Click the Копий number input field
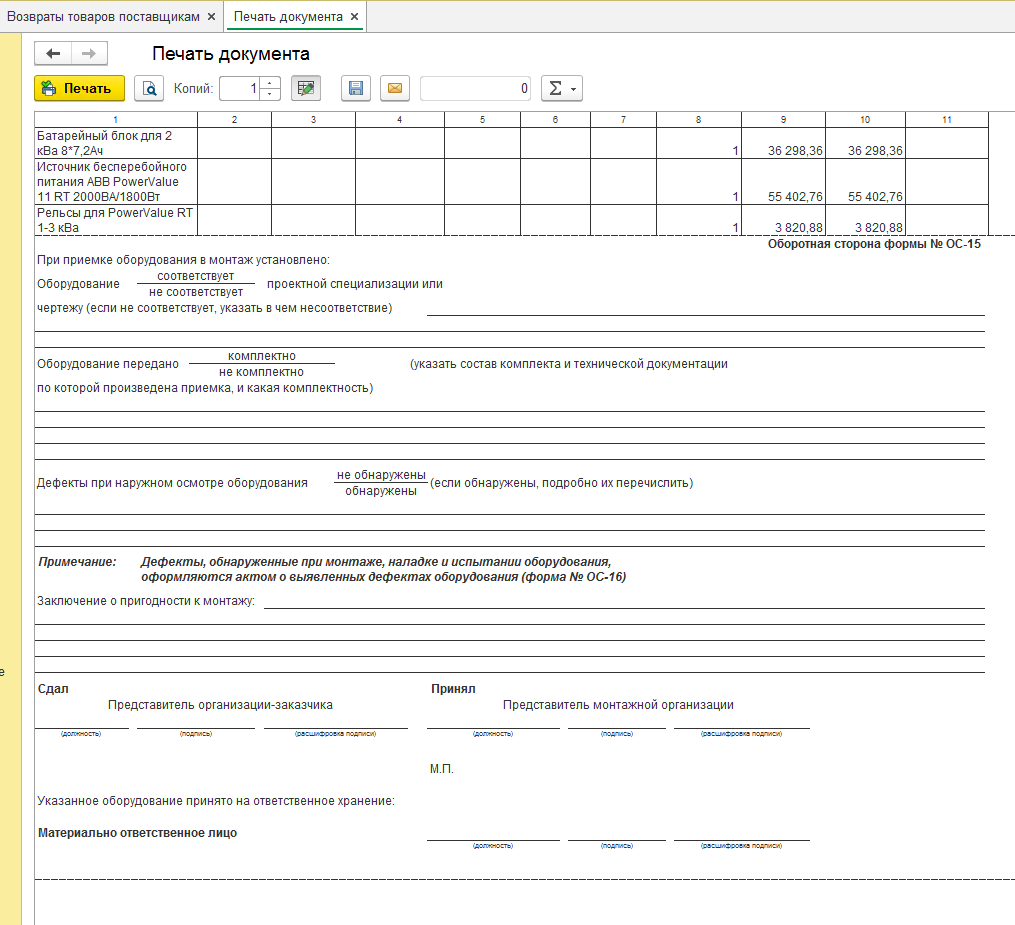This screenshot has width=1015, height=925. coord(240,89)
